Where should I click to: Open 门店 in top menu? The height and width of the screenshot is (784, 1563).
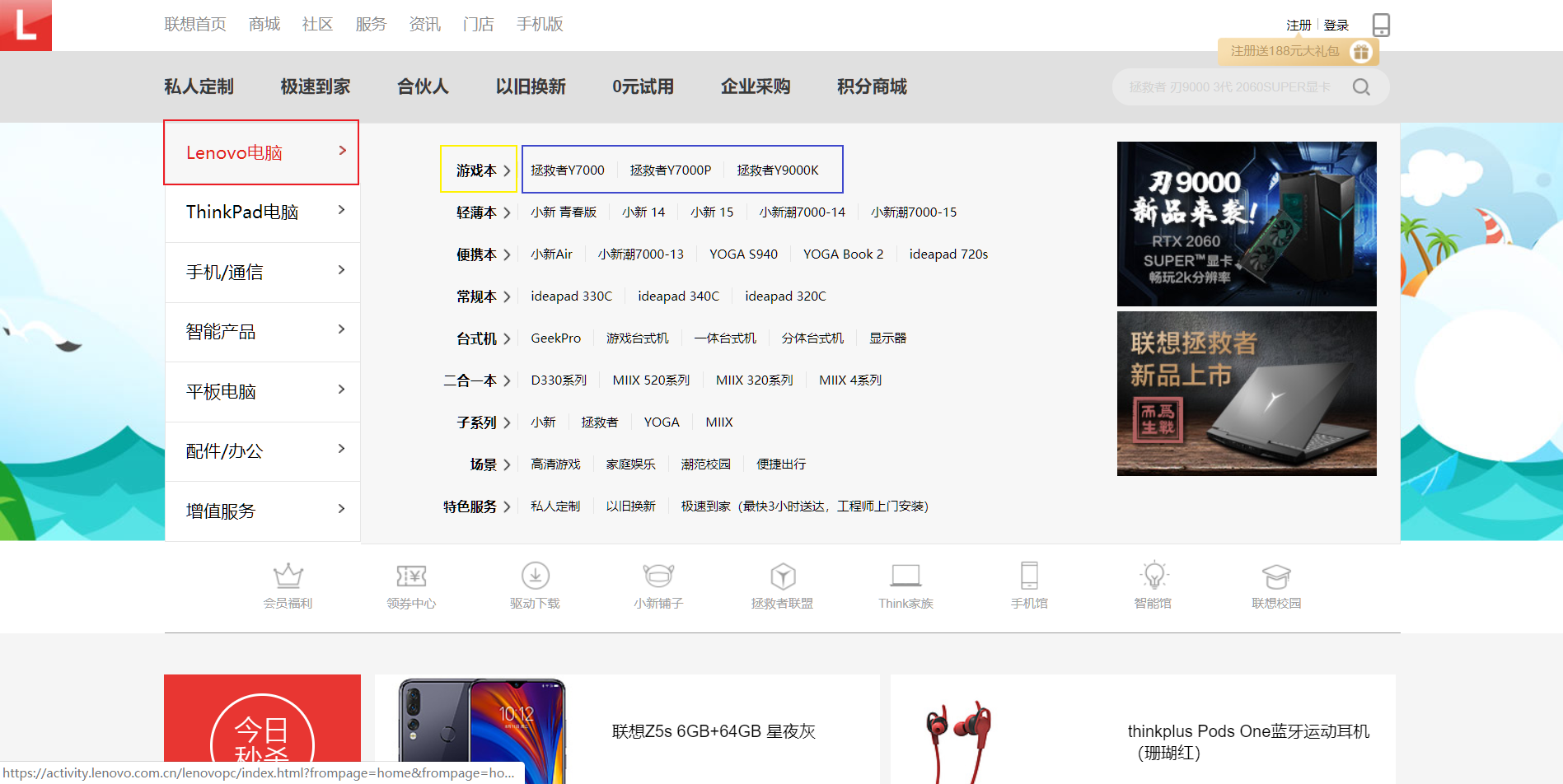(478, 25)
